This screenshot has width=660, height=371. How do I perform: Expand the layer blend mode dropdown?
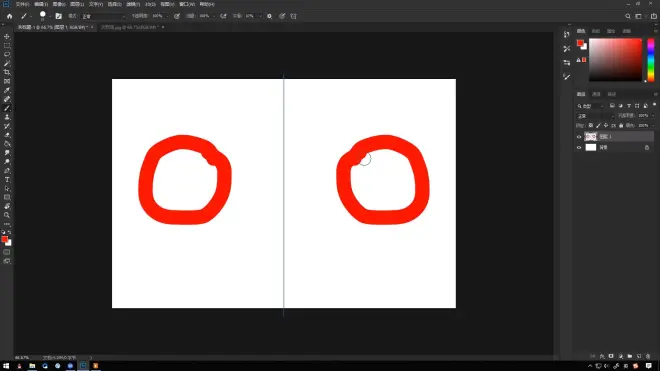tap(595, 116)
